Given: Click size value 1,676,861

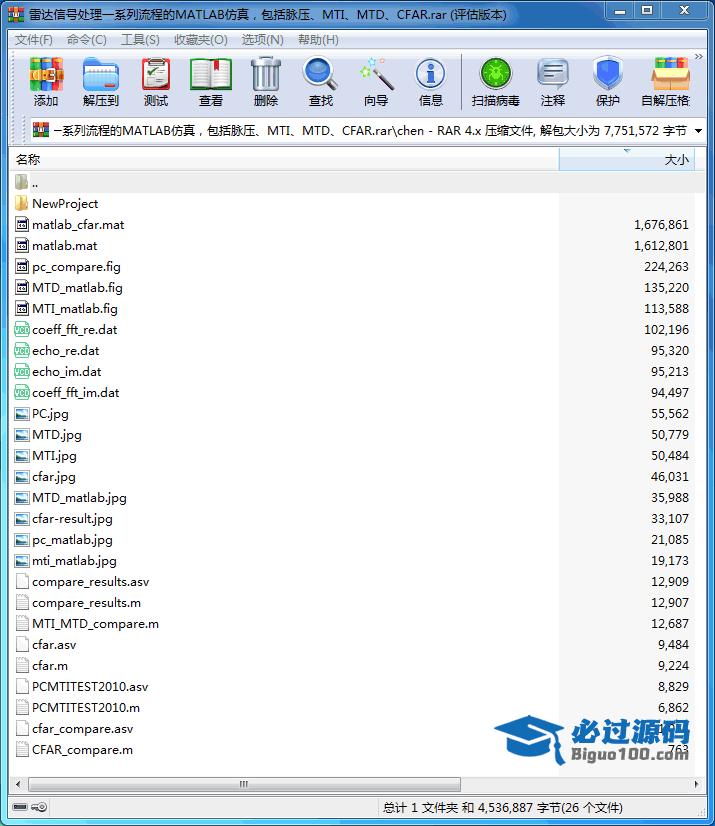Looking at the screenshot, I should tap(661, 225).
